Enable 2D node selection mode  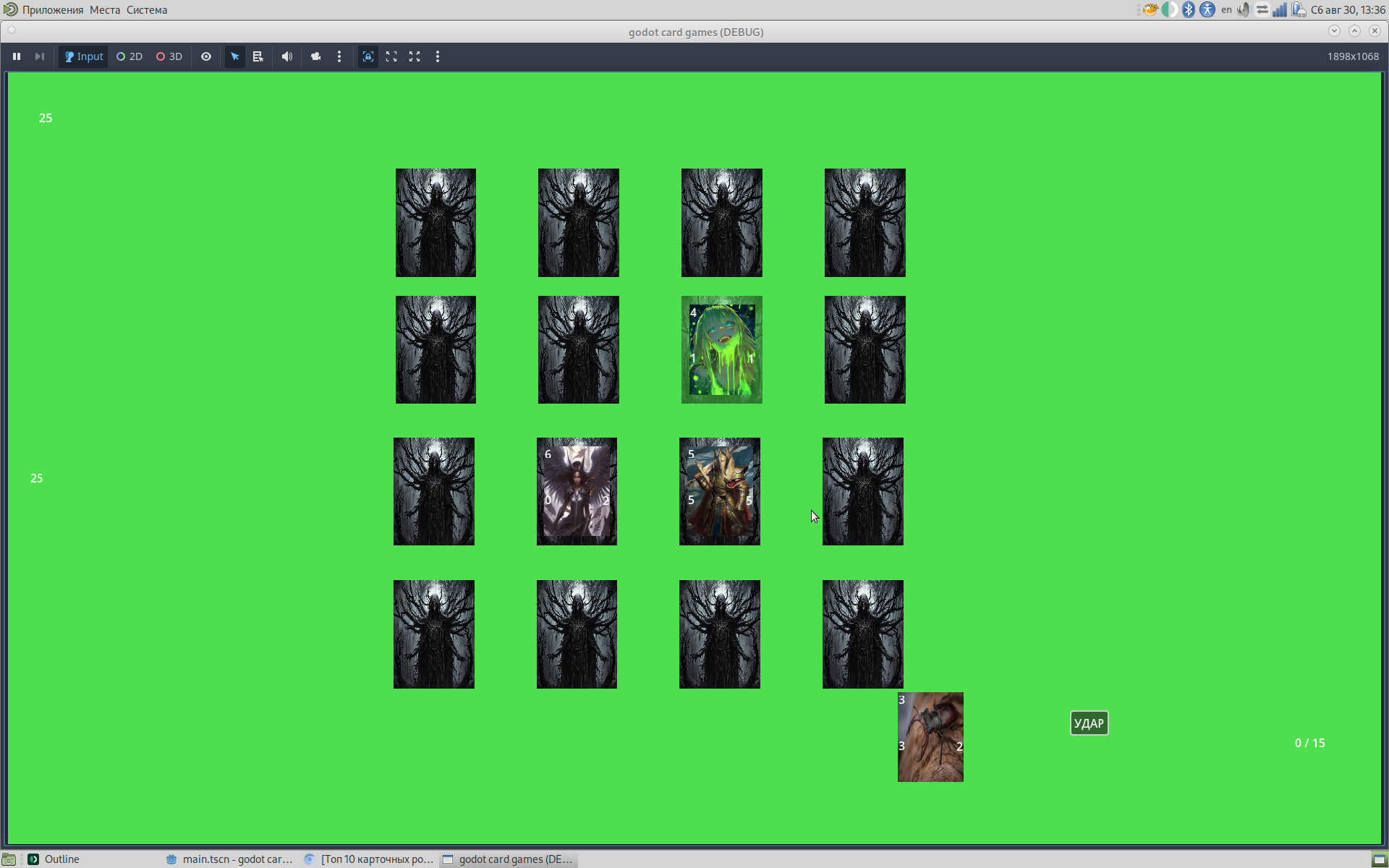[x=129, y=56]
